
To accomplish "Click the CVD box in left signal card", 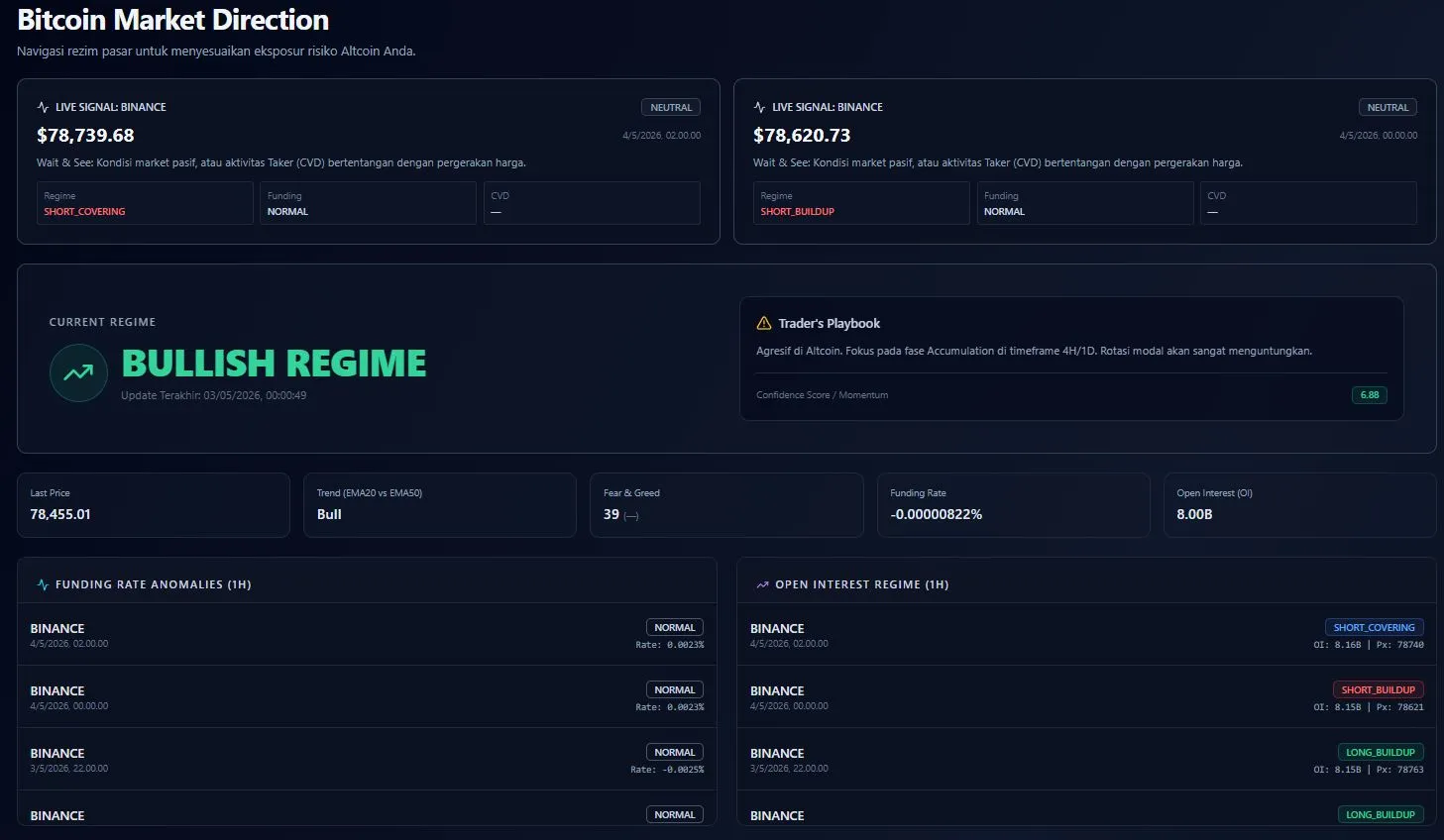I will click(592, 203).
